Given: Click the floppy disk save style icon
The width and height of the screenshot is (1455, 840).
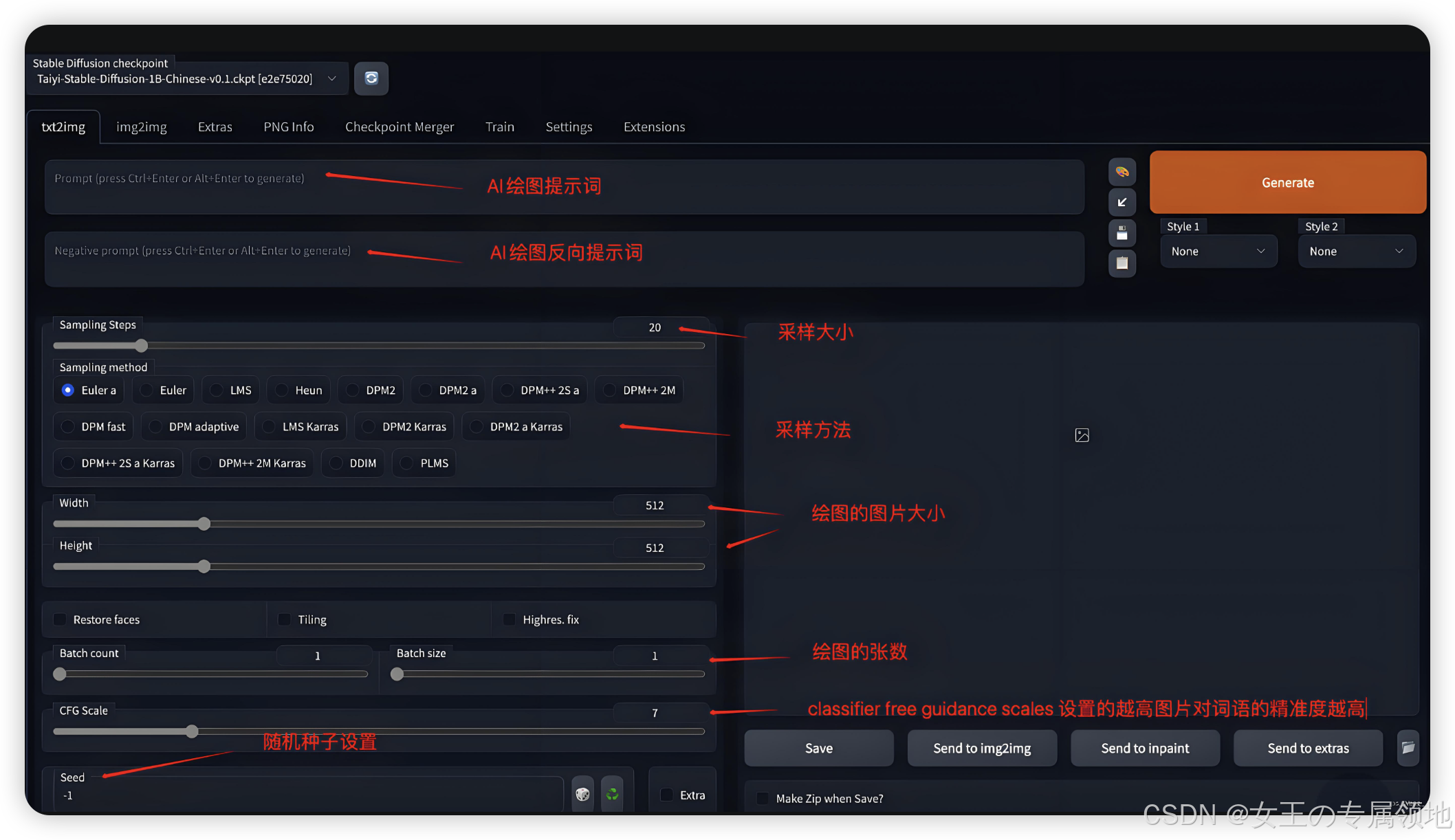Looking at the screenshot, I should click(x=1122, y=233).
